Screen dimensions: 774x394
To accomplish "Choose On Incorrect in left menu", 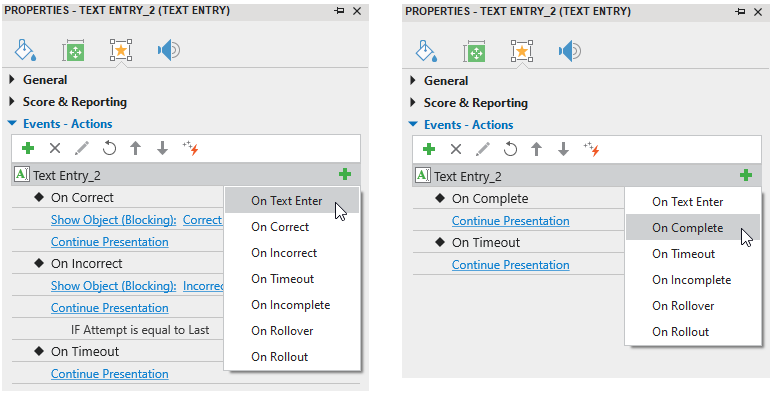I will tap(292, 253).
